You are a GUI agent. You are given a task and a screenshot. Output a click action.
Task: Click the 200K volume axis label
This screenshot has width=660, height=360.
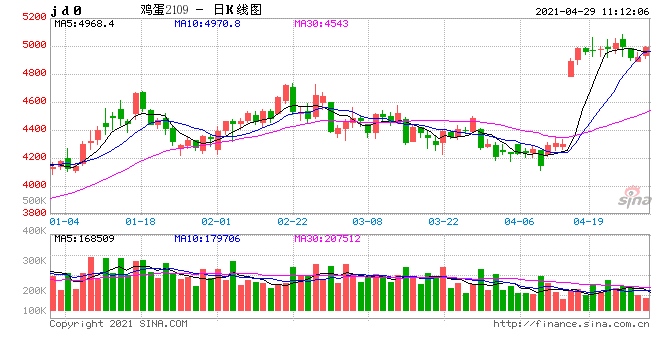(34, 290)
